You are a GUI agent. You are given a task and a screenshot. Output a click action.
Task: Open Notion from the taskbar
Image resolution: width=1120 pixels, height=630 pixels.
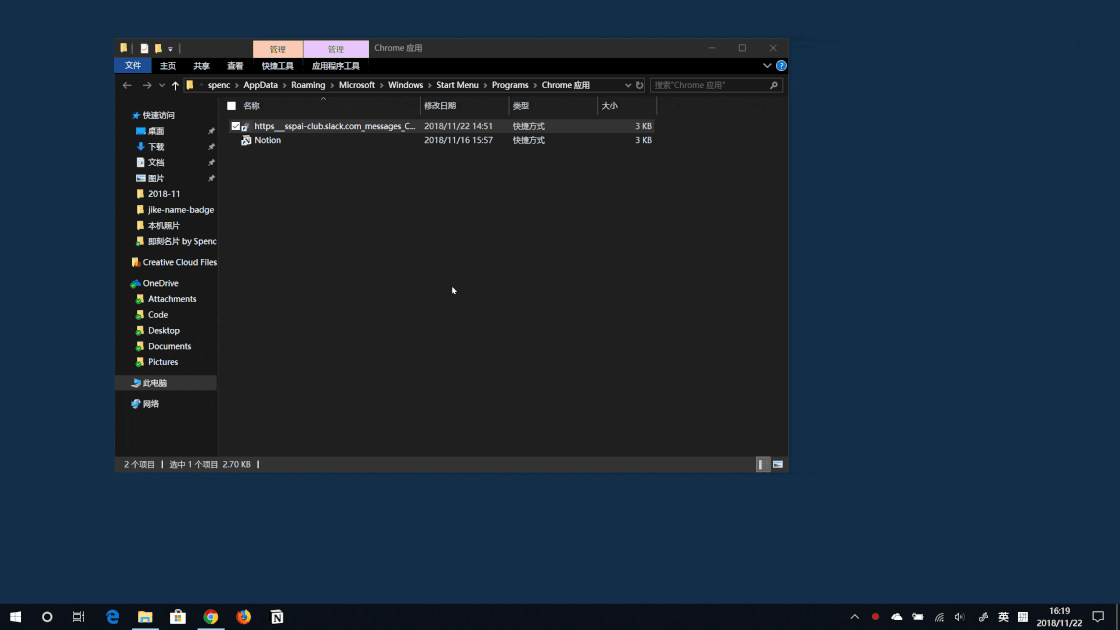(x=277, y=616)
